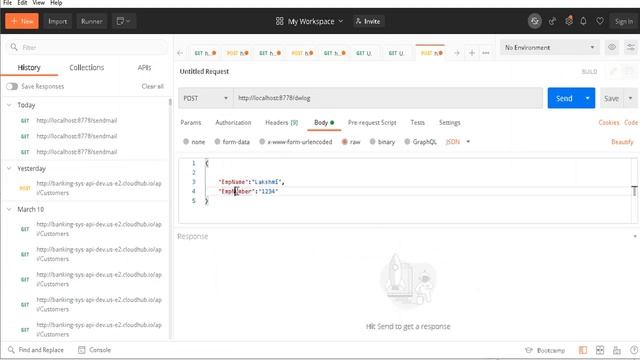Open the Pre-request Script tab
This screenshot has width=640, height=360.
pos(372,123)
